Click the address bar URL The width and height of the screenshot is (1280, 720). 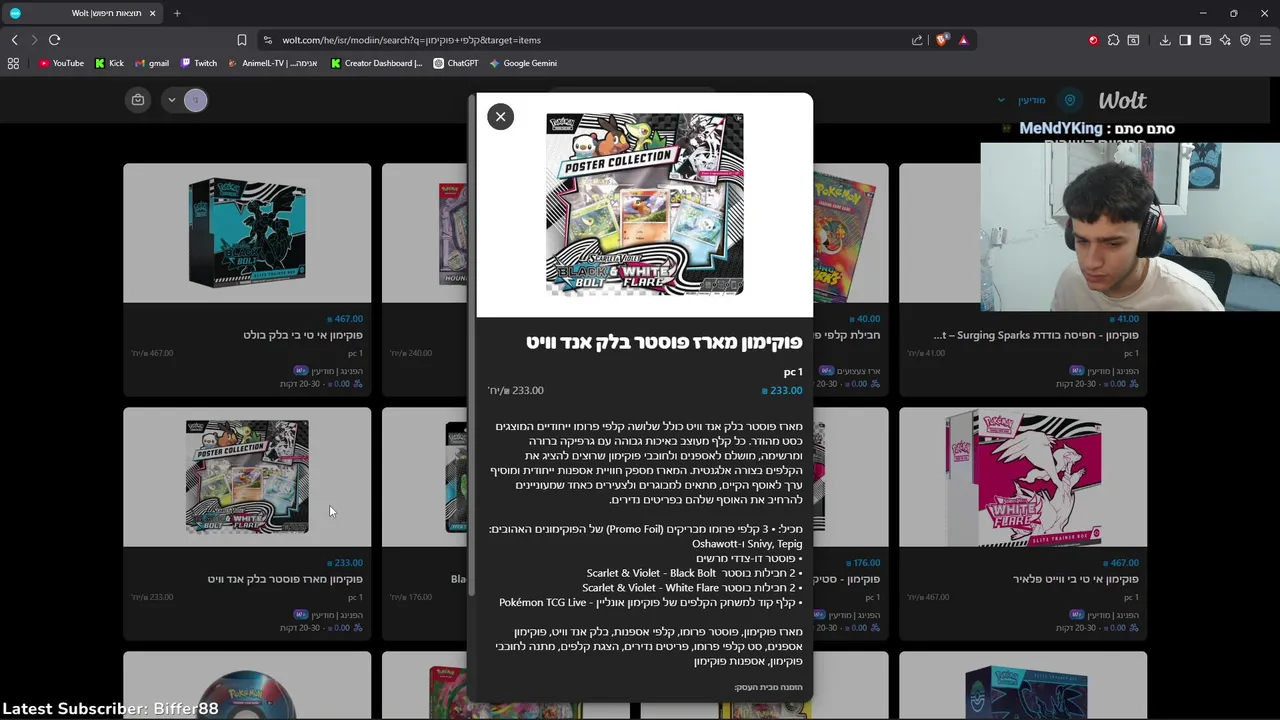click(x=411, y=40)
